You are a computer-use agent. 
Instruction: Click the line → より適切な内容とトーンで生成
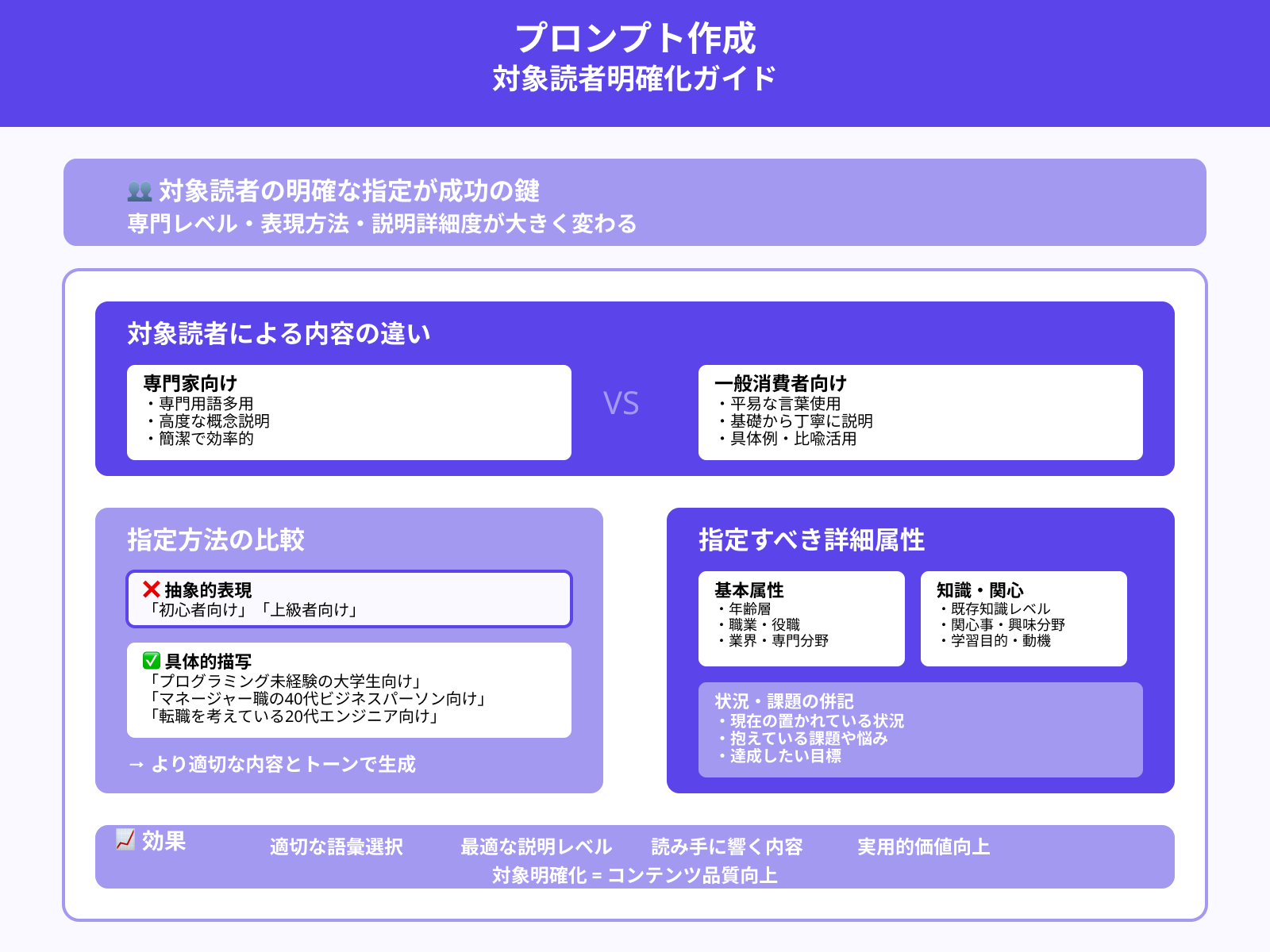tap(271, 764)
